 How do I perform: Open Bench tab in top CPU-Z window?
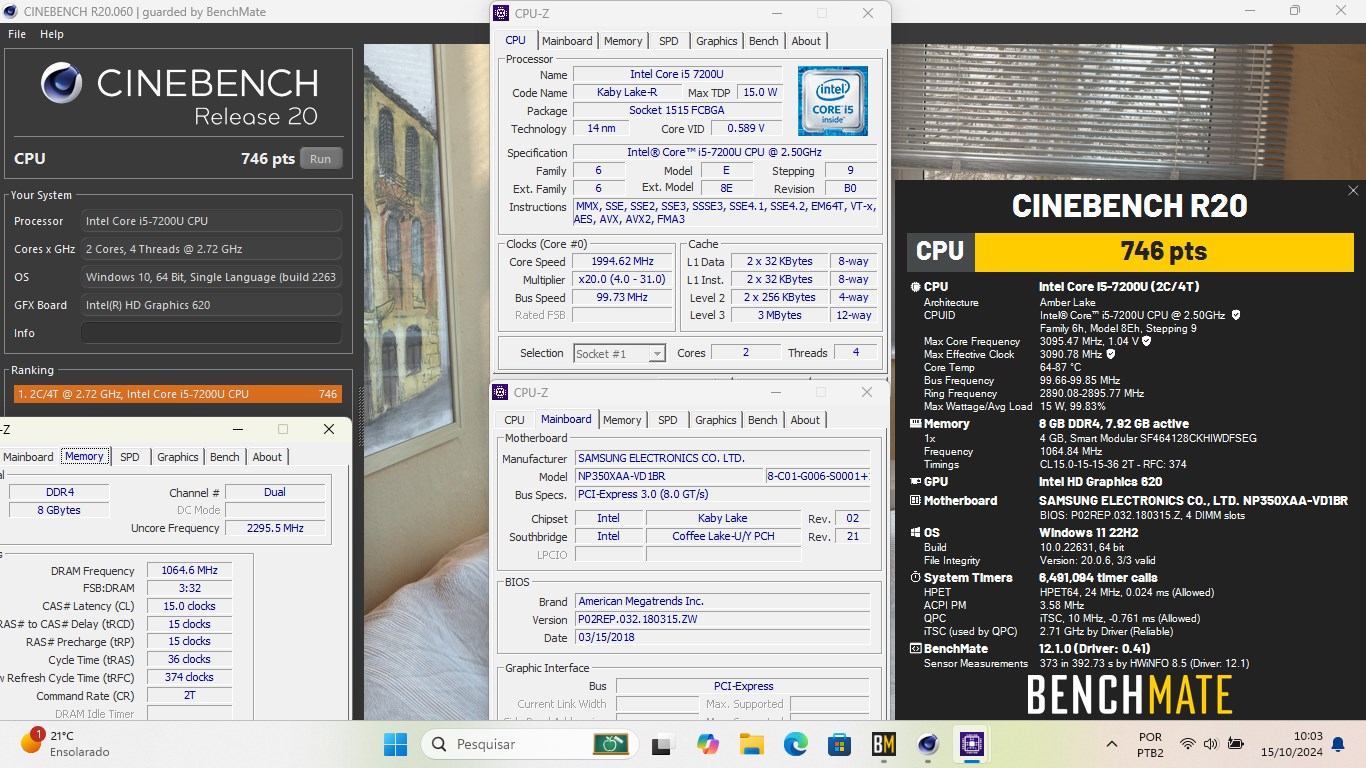tap(764, 41)
